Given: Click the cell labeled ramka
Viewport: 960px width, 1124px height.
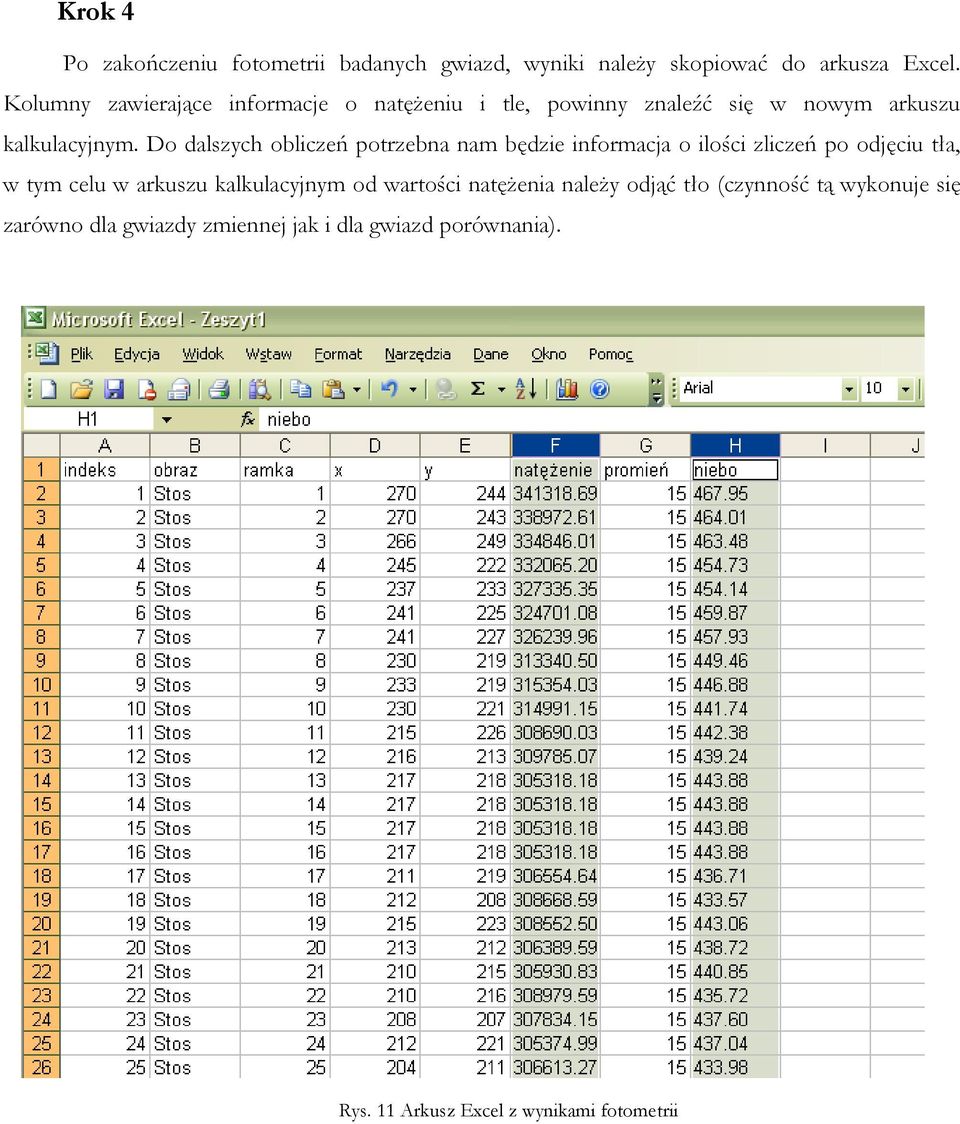Looking at the screenshot, I should coord(285,470).
